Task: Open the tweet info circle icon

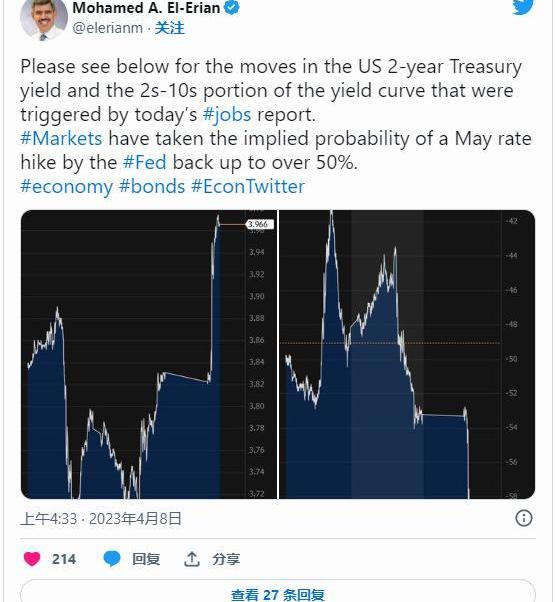Action: tap(524, 518)
